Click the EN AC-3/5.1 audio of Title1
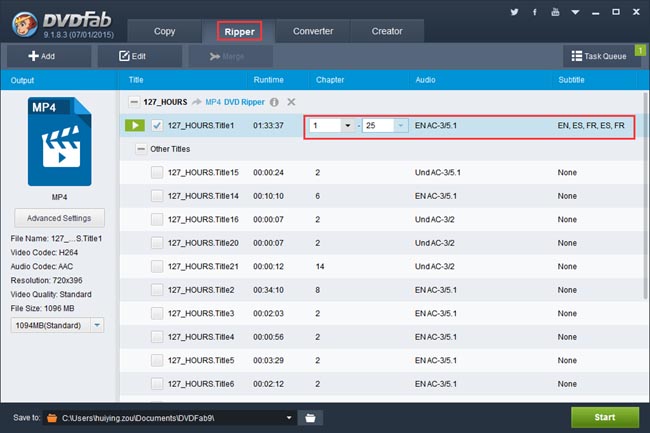Screen dimensions: 650x433 pos(436,126)
